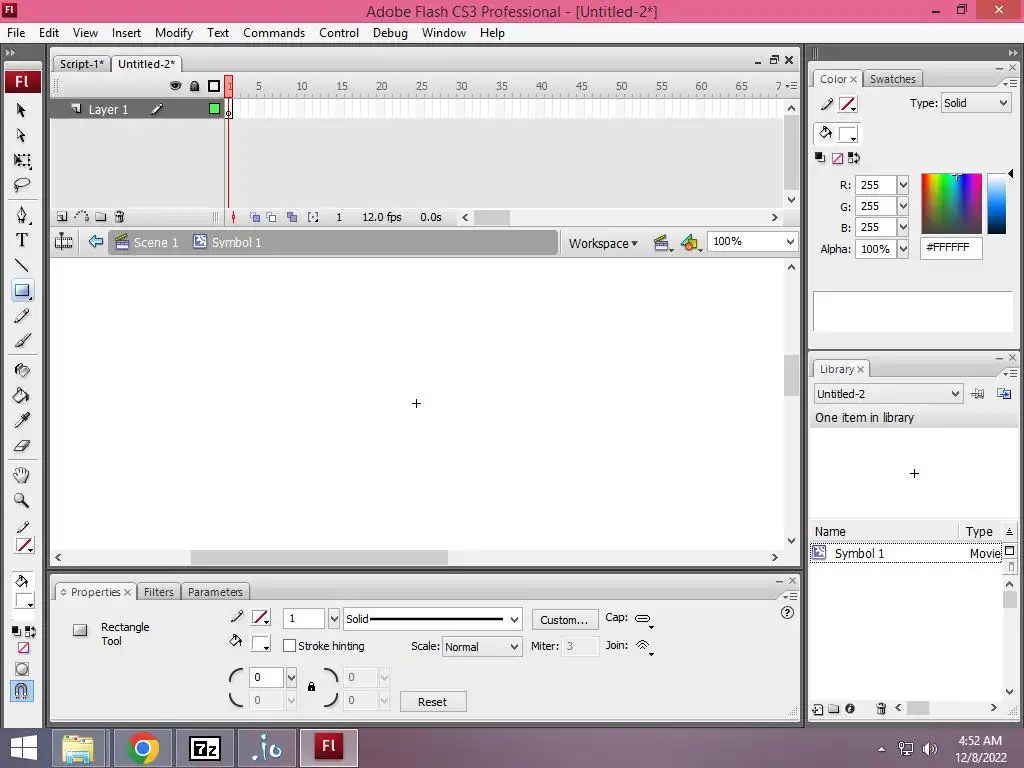Open the Cap style dropdown
The image size is (1024, 768).
tap(644, 619)
